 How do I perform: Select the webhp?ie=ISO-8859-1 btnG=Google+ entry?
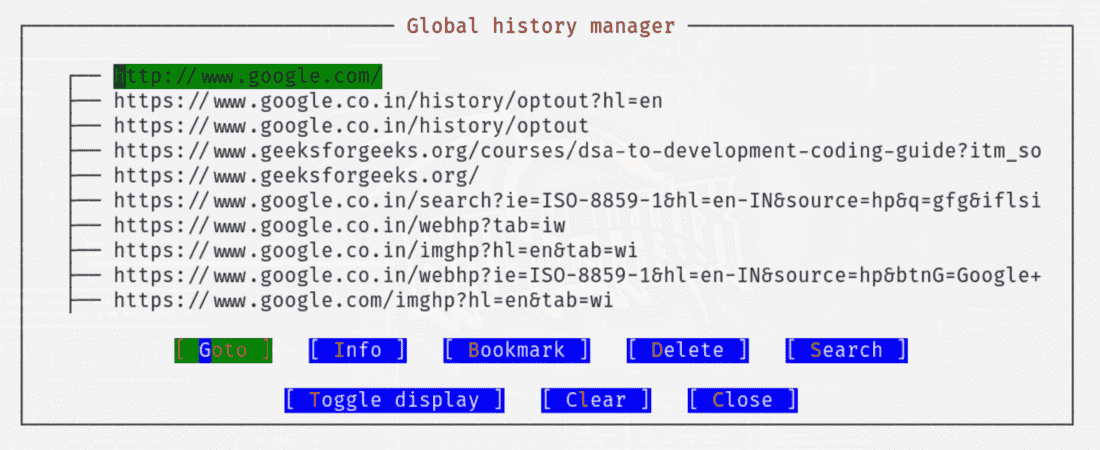click(577, 276)
